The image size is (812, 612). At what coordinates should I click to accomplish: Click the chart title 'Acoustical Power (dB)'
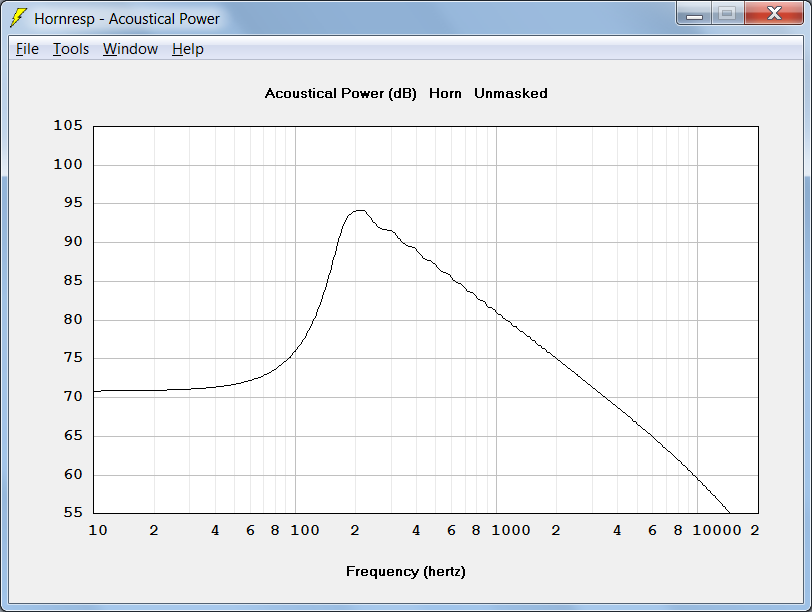(340, 94)
